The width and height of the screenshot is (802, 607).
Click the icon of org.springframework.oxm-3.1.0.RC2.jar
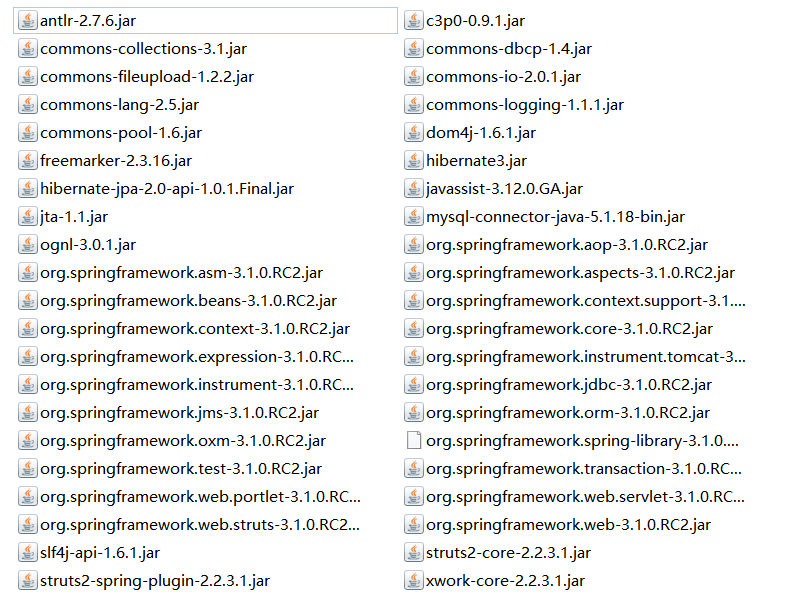click(x=28, y=440)
